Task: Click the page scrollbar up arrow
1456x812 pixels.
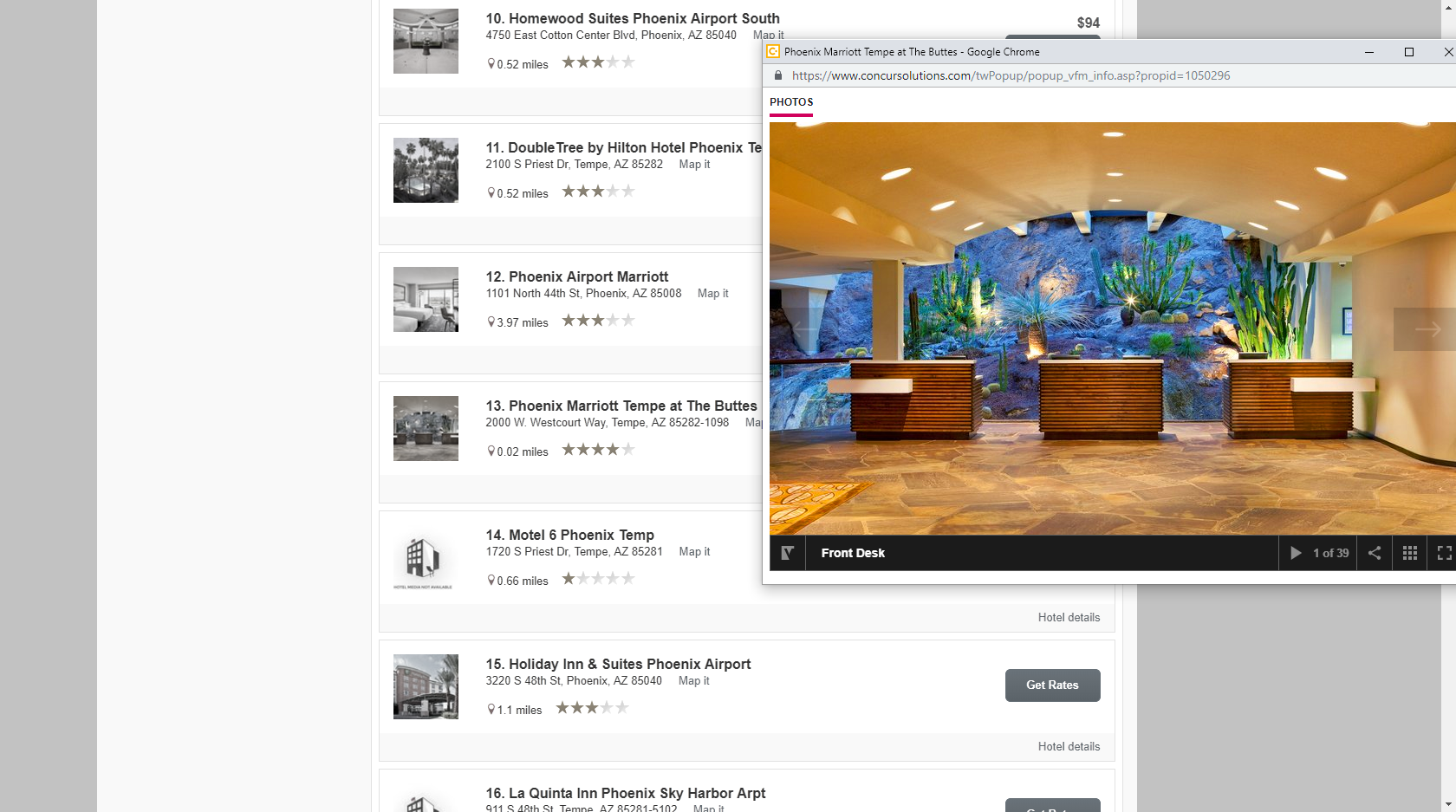Action: 1448,7
